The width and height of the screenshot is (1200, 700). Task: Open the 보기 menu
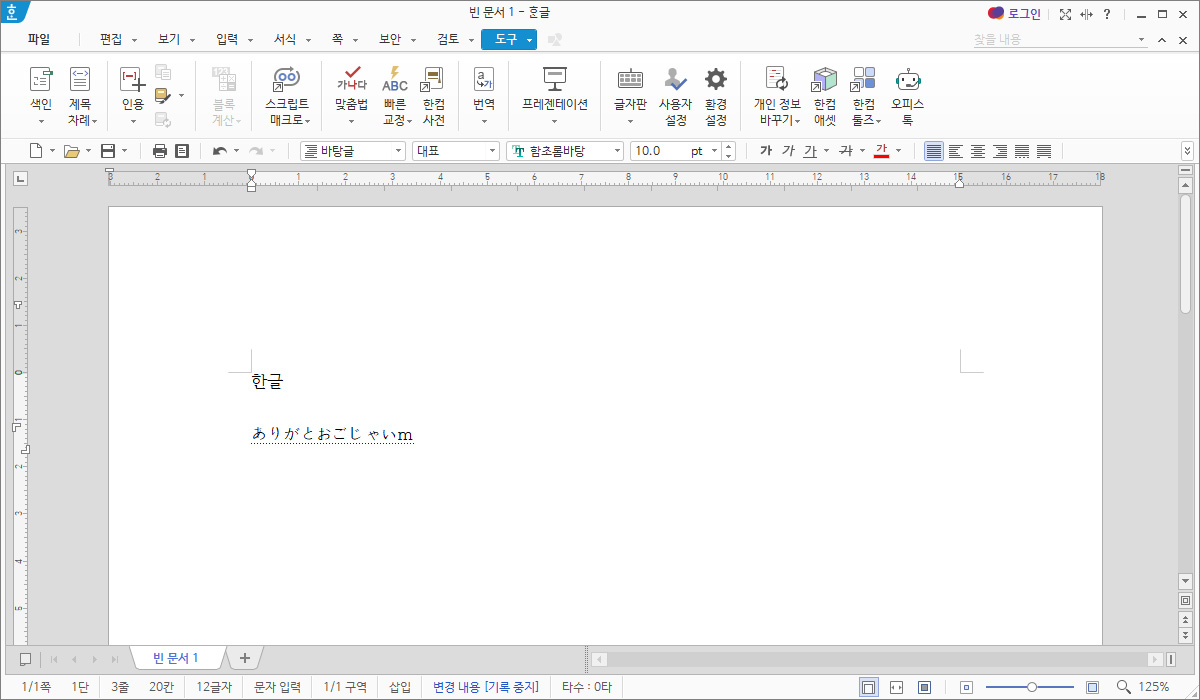point(169,40)
